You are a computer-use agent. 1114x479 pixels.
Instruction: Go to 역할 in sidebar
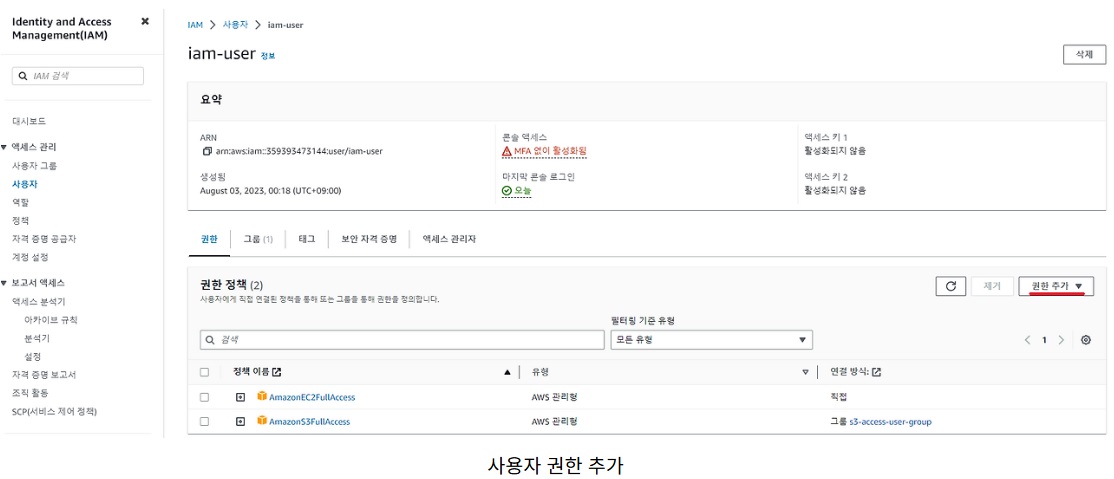click(x=21, y=203)
